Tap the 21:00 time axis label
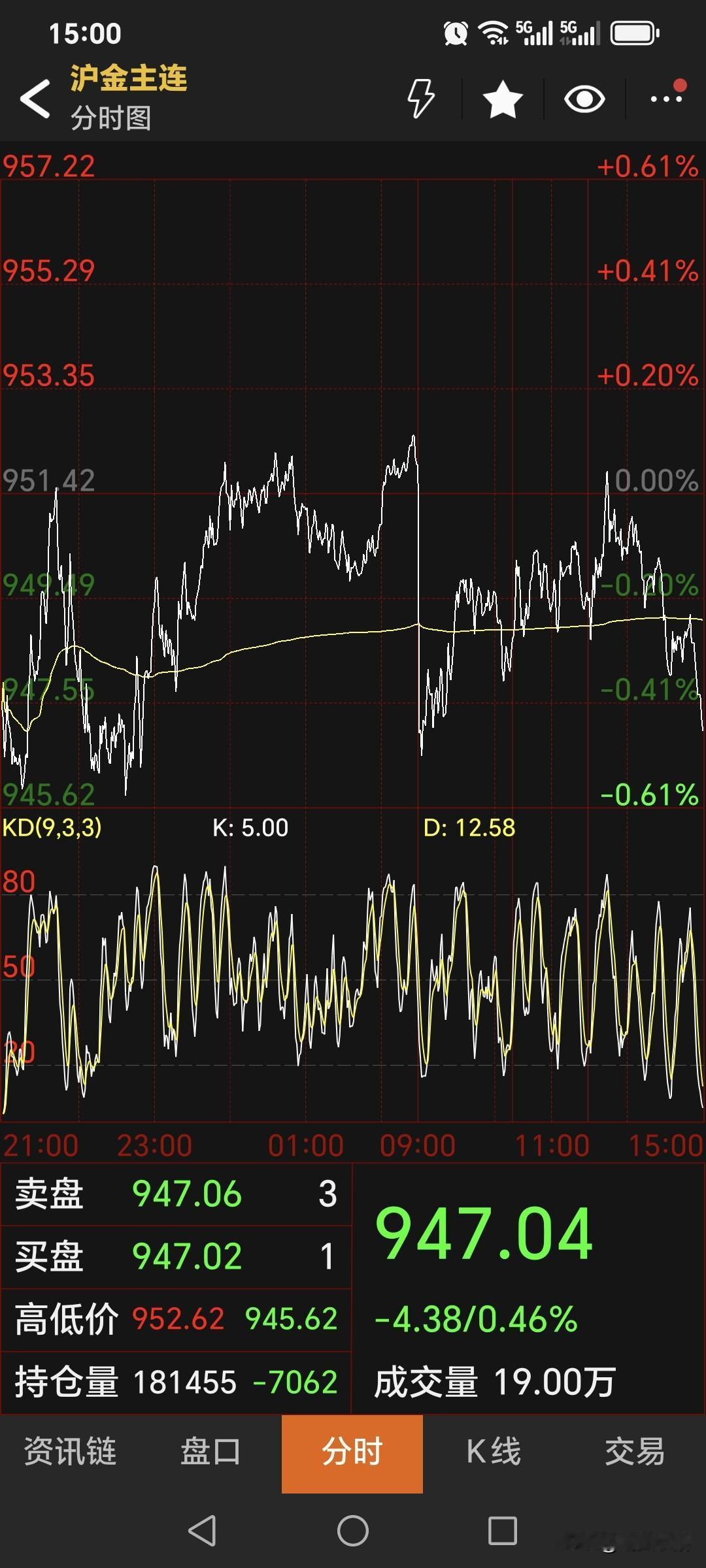706x1568 pixels. click(41, 1145)
